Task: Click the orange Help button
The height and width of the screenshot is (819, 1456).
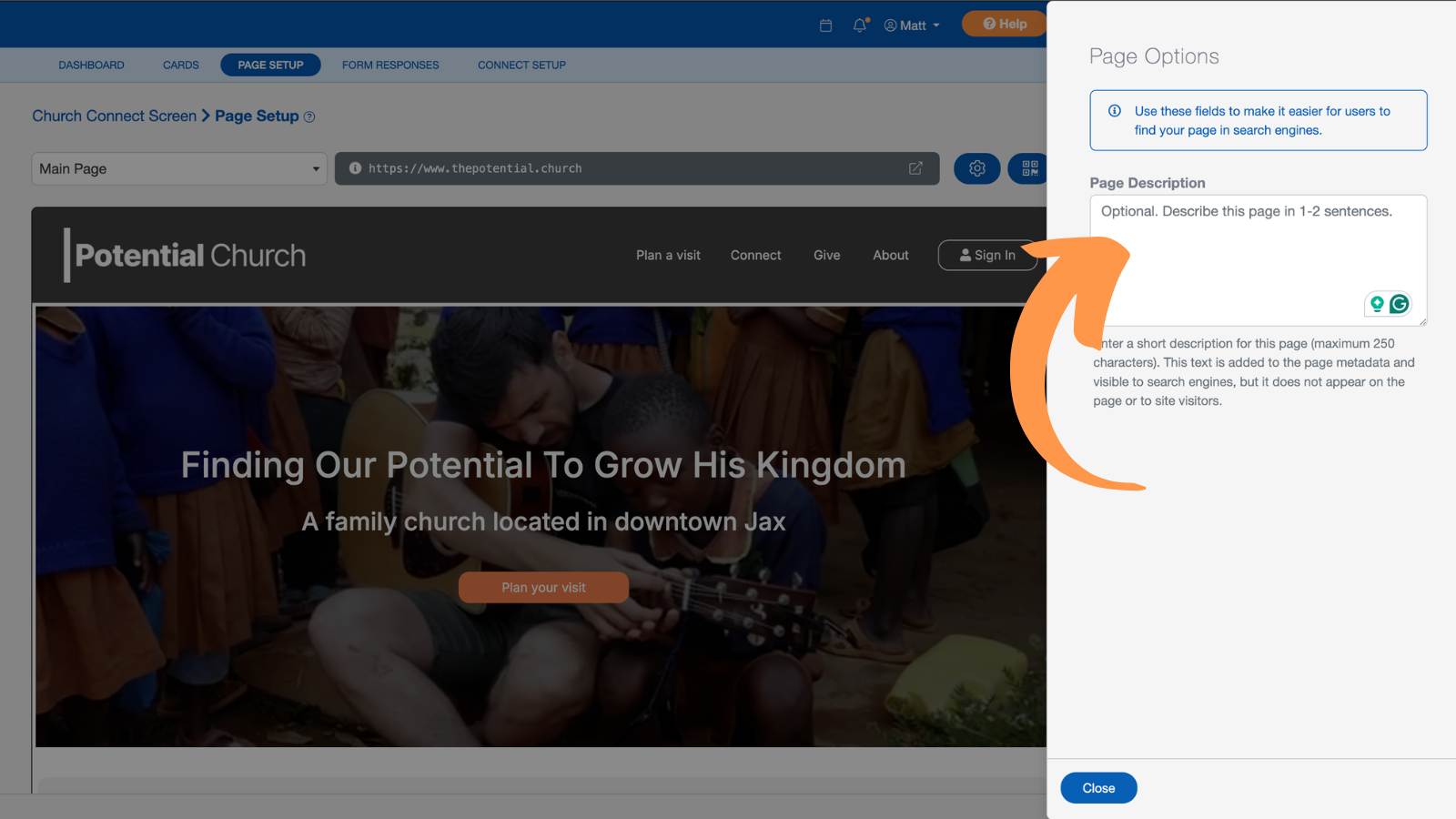Action: point(1005,24)
